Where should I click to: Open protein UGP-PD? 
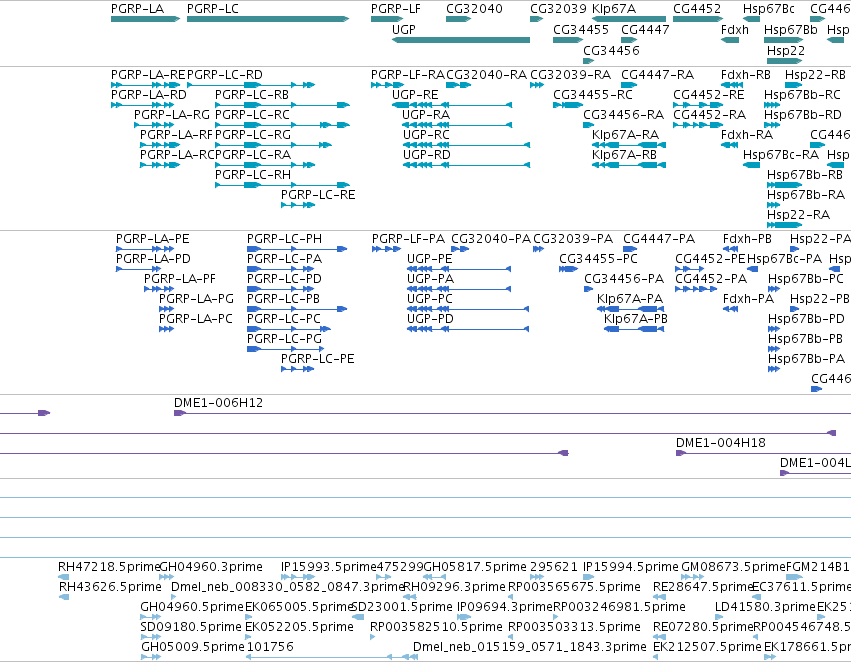(x=430, y=319)
